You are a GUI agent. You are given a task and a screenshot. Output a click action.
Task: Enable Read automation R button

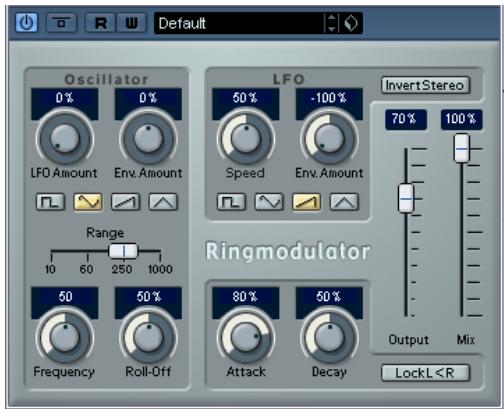(100, 23)
